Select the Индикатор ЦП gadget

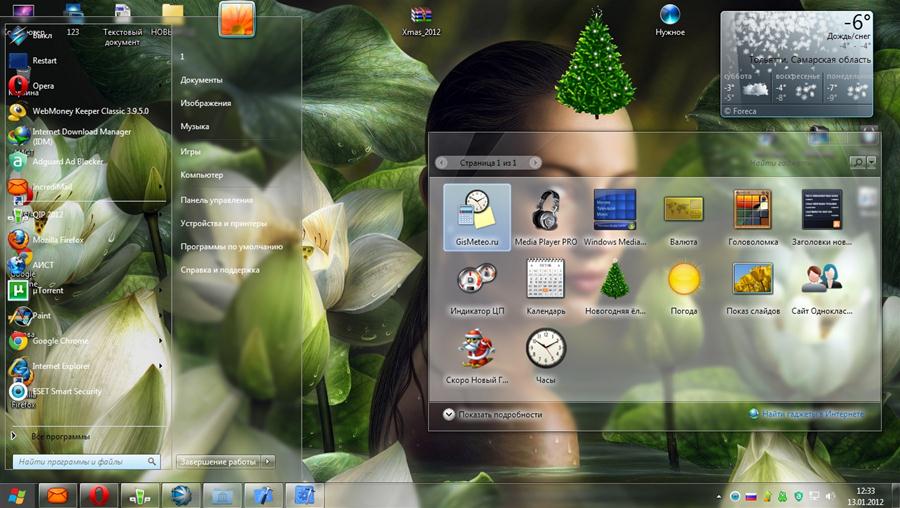pos(477,285)
